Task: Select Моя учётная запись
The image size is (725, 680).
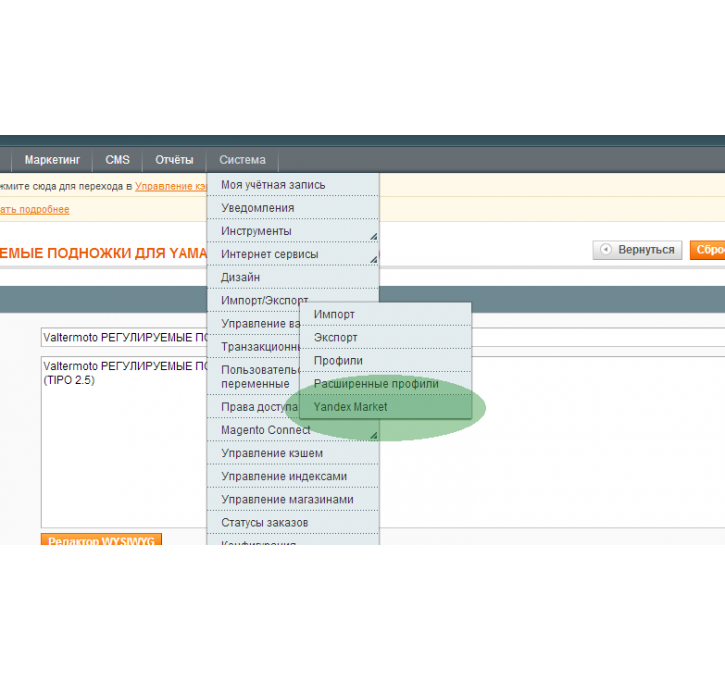Action: point(293,184)
